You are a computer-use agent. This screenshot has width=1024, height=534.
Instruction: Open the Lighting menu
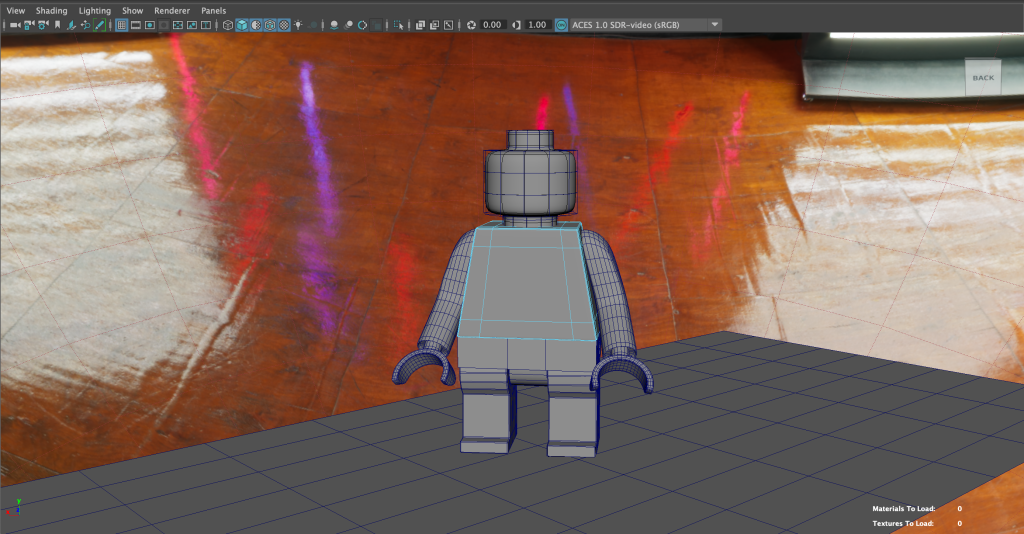pos(95,10)
